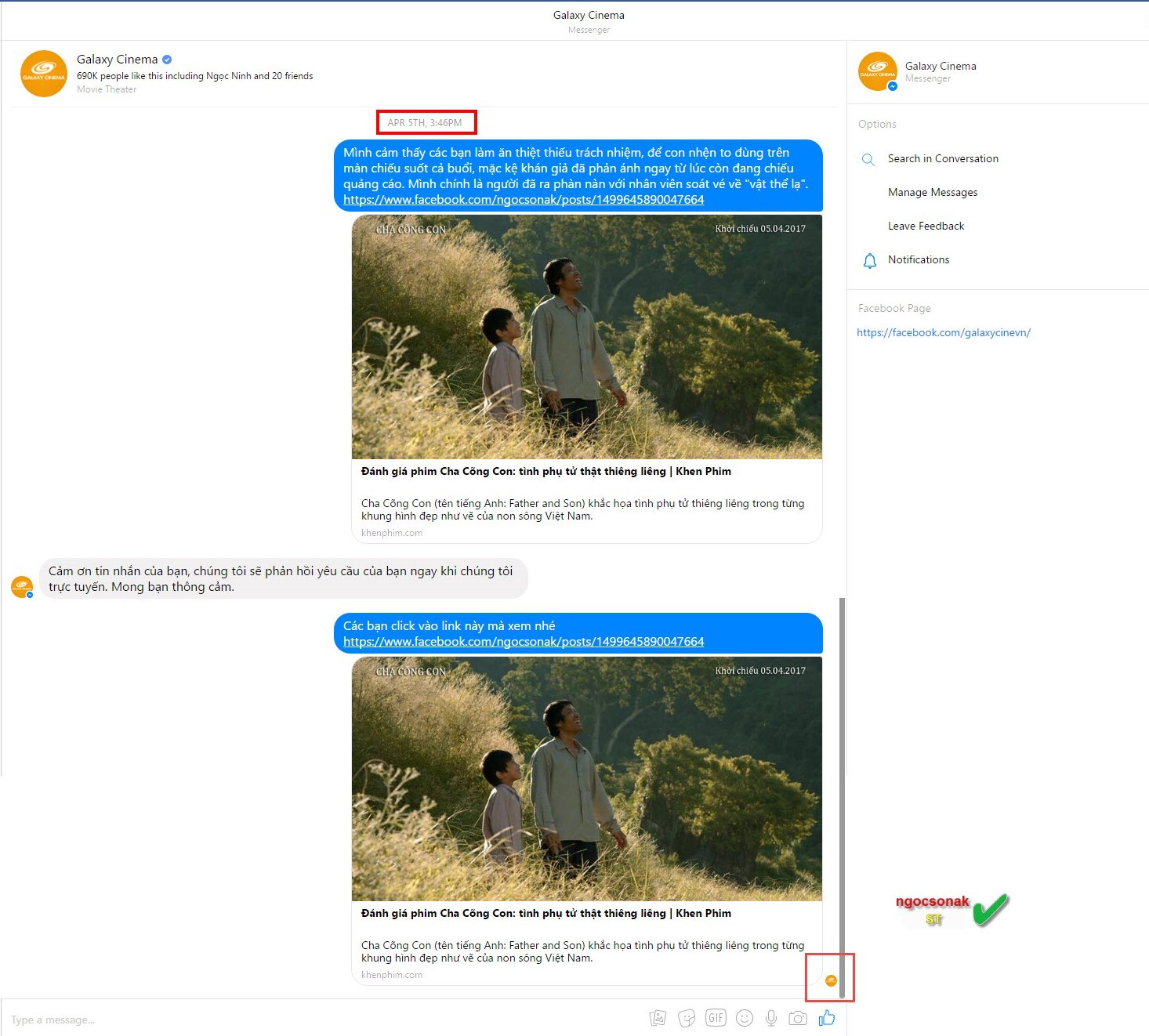Open the GIF picker

[716, 1018]
